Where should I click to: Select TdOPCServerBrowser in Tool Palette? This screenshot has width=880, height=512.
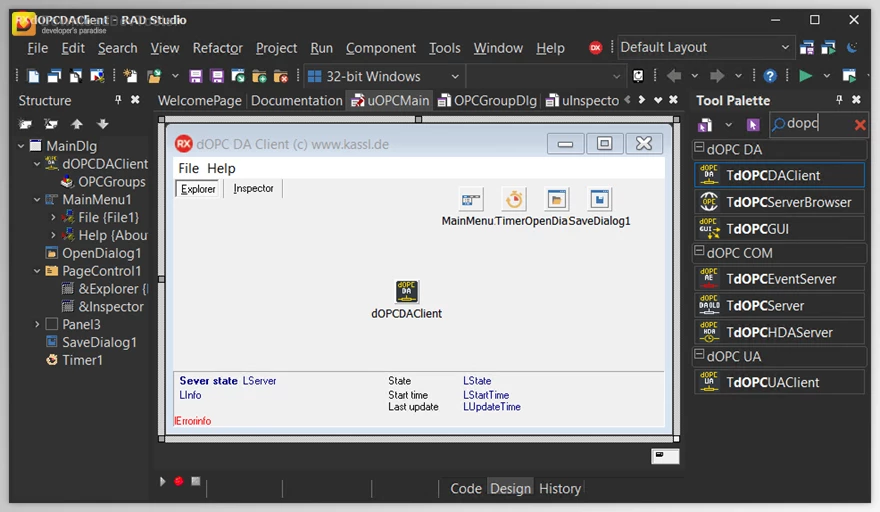(779, 202)
